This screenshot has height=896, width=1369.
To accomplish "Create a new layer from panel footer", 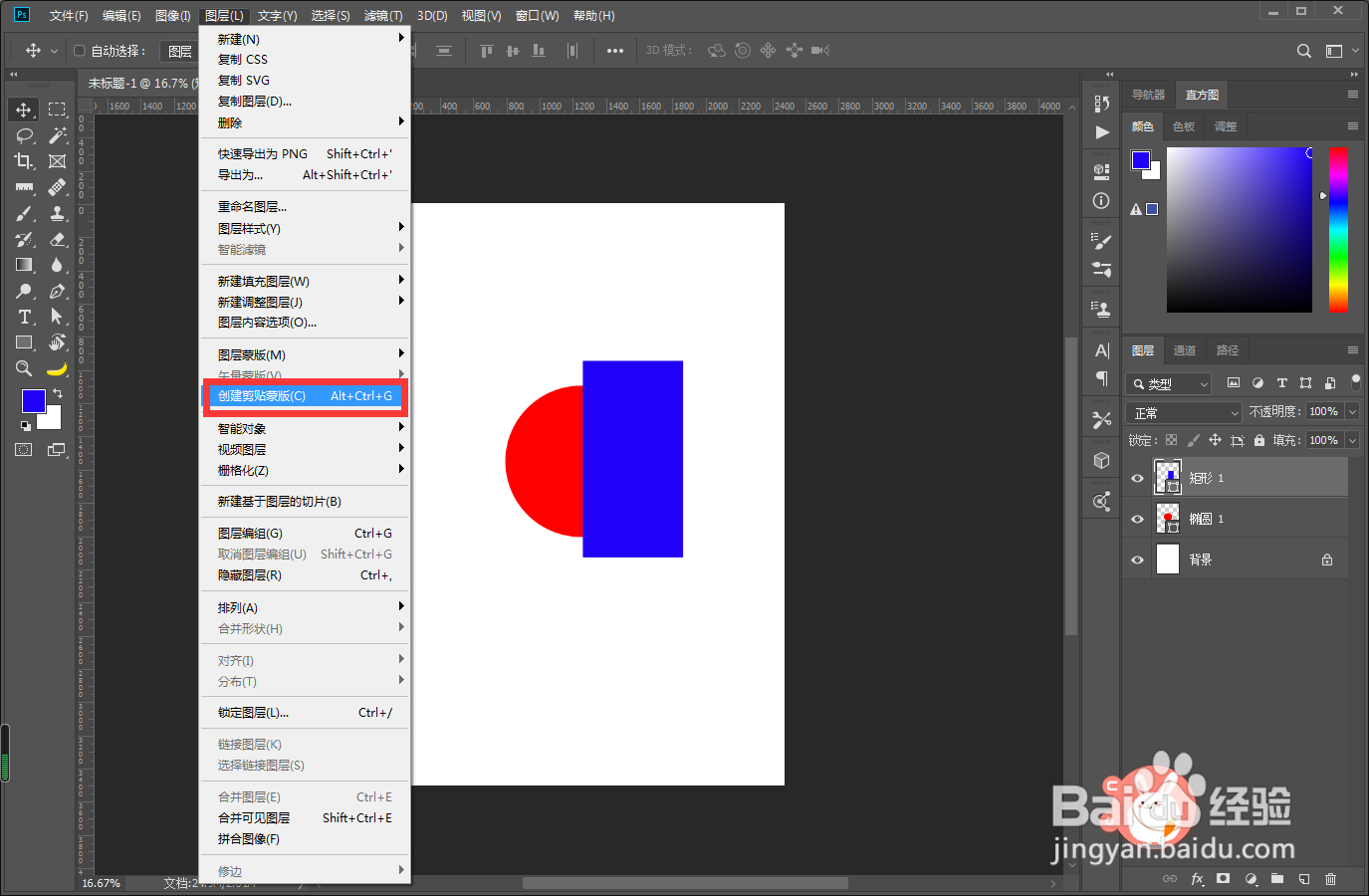I will point(1304,879).
